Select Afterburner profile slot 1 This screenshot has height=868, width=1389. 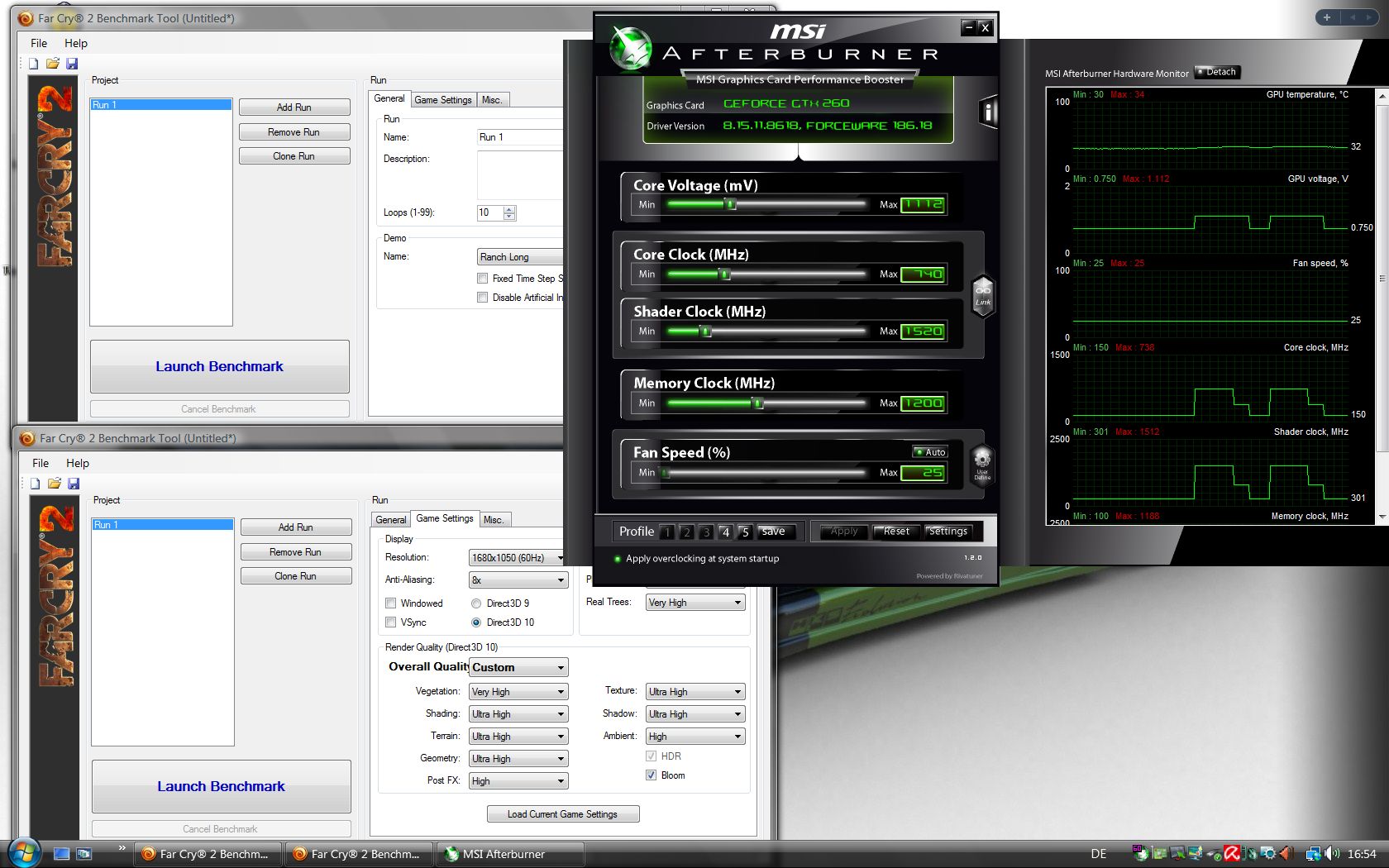667,532
